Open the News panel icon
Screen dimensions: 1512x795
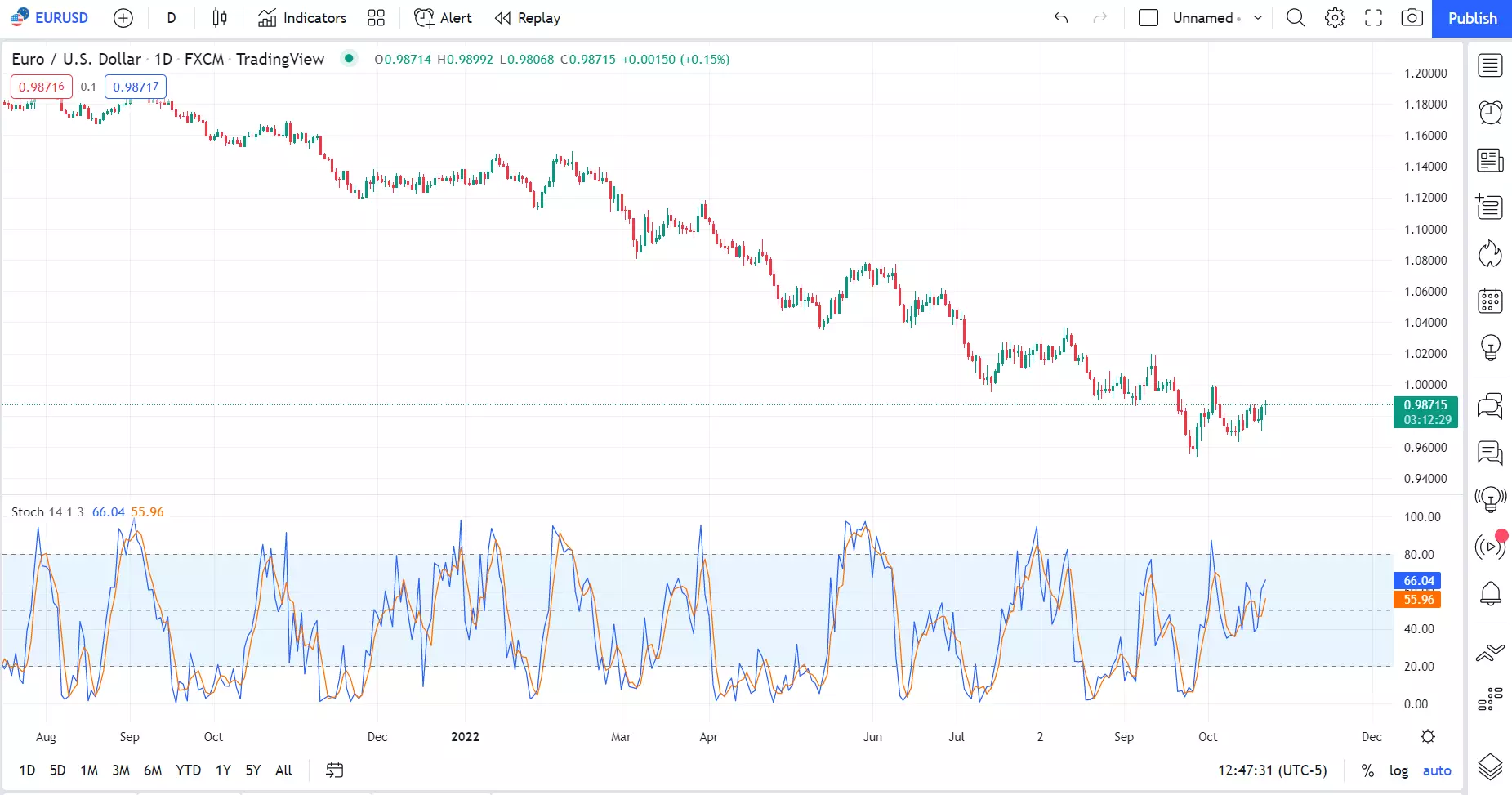coord(1490,160)
